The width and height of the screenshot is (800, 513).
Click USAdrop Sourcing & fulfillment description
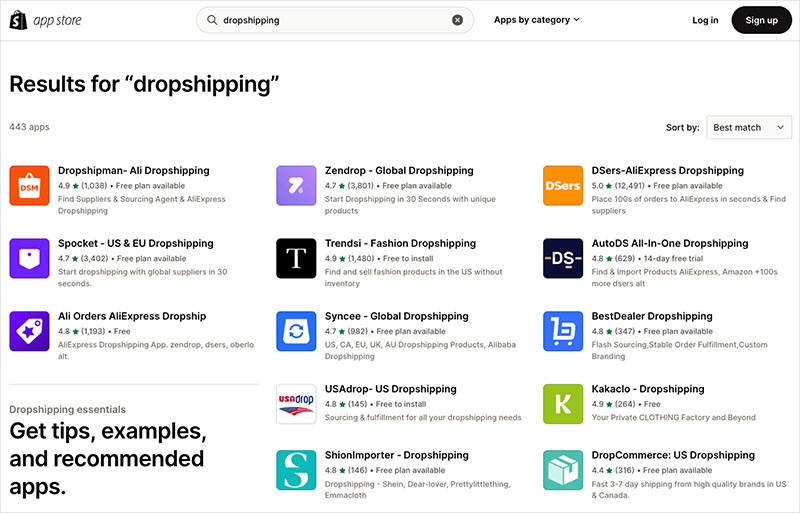423,418
